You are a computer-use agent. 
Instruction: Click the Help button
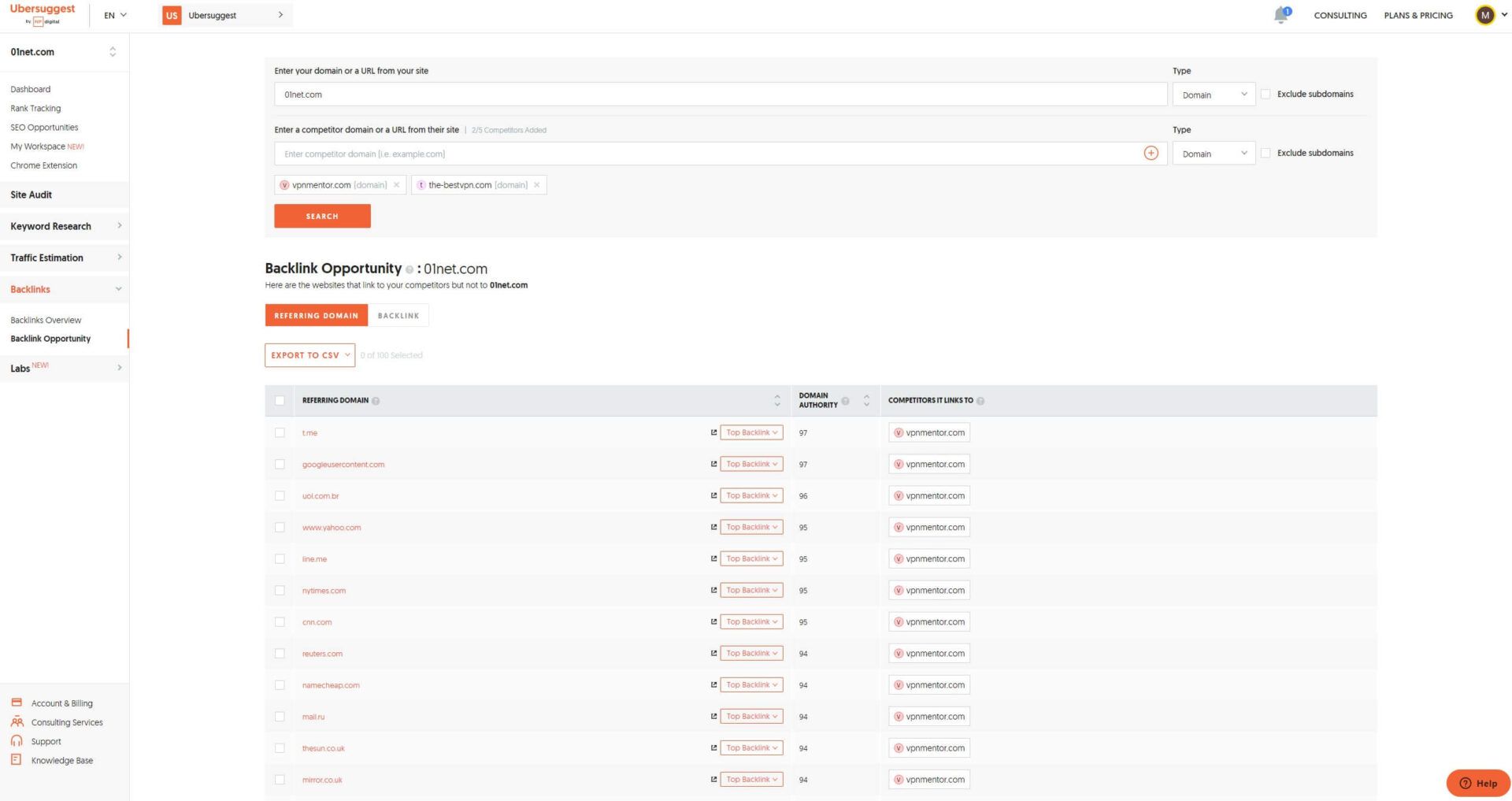pos(1478,783)
